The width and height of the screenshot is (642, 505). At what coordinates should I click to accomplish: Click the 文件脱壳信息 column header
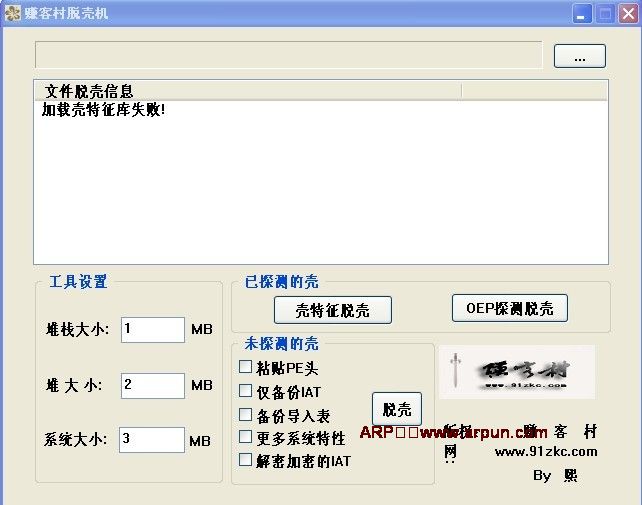point(248,91)
